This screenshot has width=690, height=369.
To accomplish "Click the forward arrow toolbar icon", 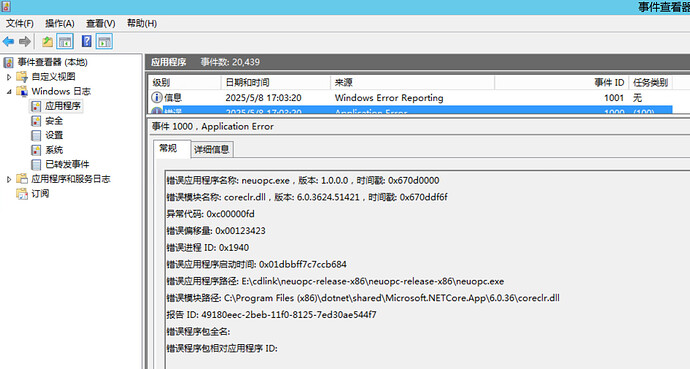I will 25,42.
